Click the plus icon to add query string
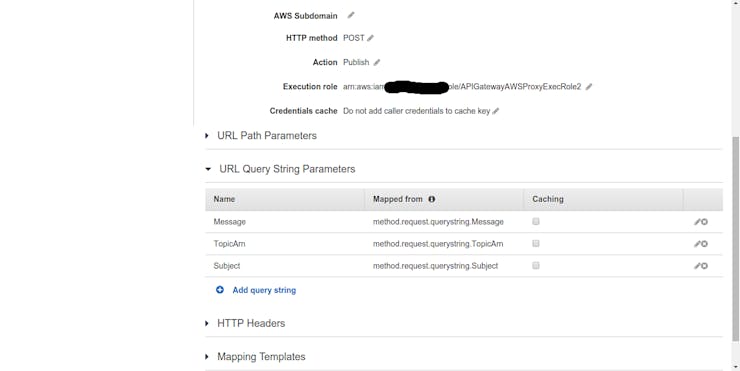 220,290
